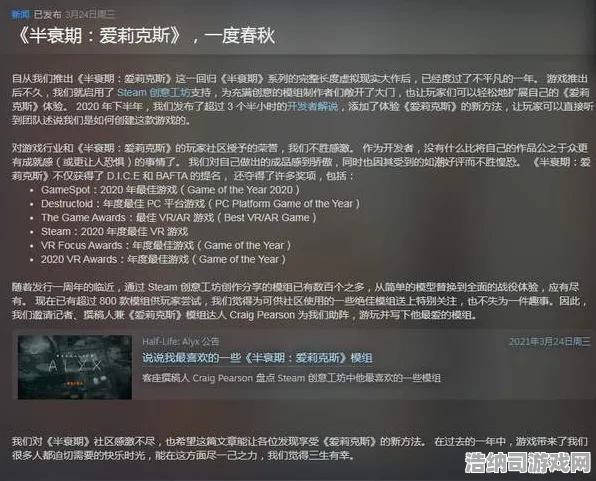Select the date 2021年3月24日周三 on the card
Screen dimensions: 596x481
click(549, 341)
